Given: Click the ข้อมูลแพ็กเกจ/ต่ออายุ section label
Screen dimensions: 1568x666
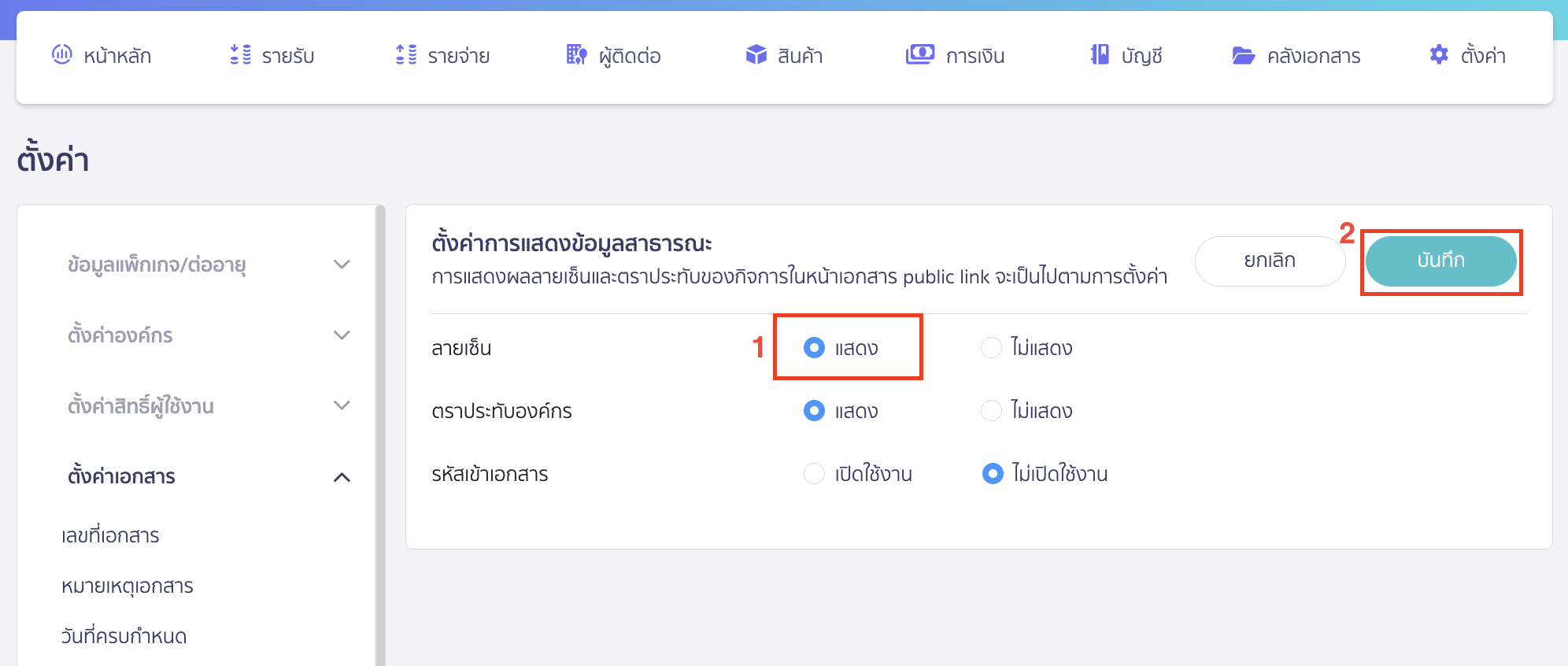Looking at the screenshot, I should pos(157,265).
